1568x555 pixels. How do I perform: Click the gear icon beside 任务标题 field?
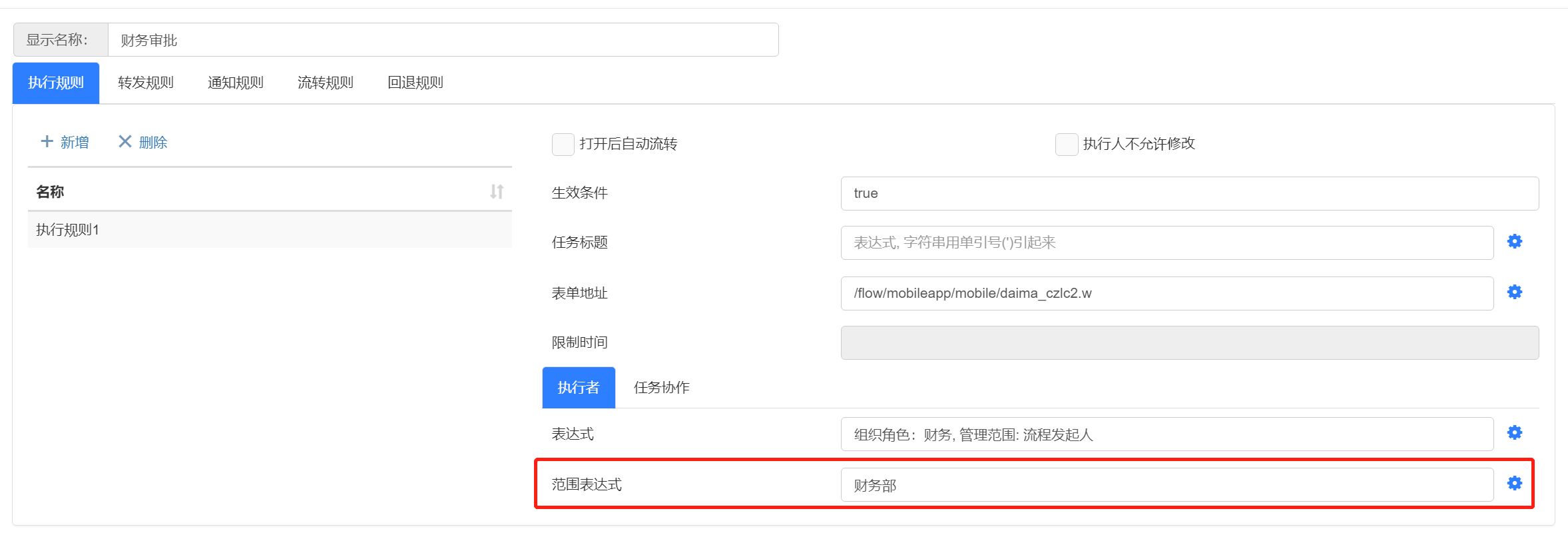click(x=1514, y=241)
